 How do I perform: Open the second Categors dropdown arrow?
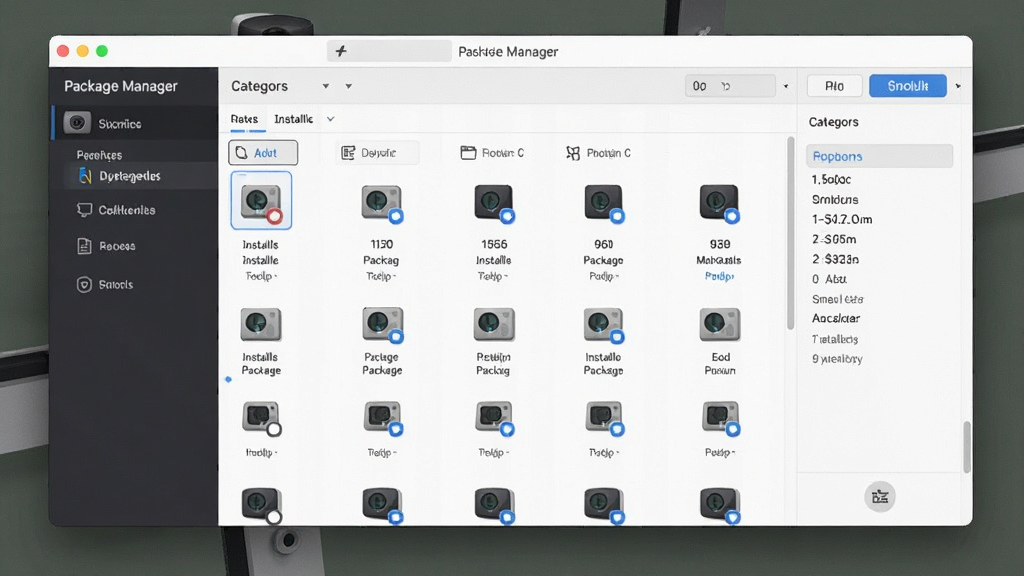point(349,86)
